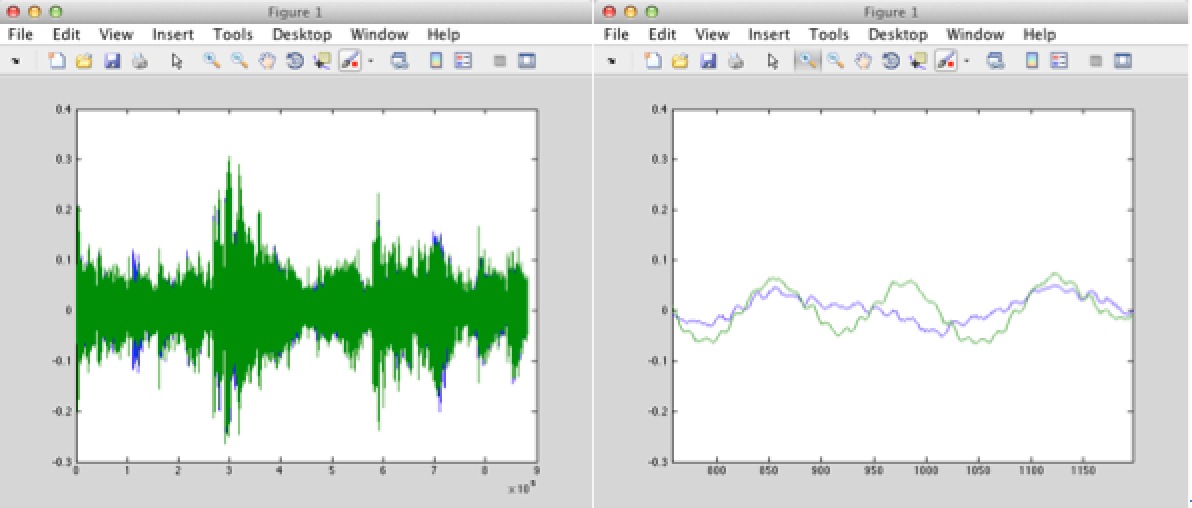Open Window menu in right window

(975, 35)
